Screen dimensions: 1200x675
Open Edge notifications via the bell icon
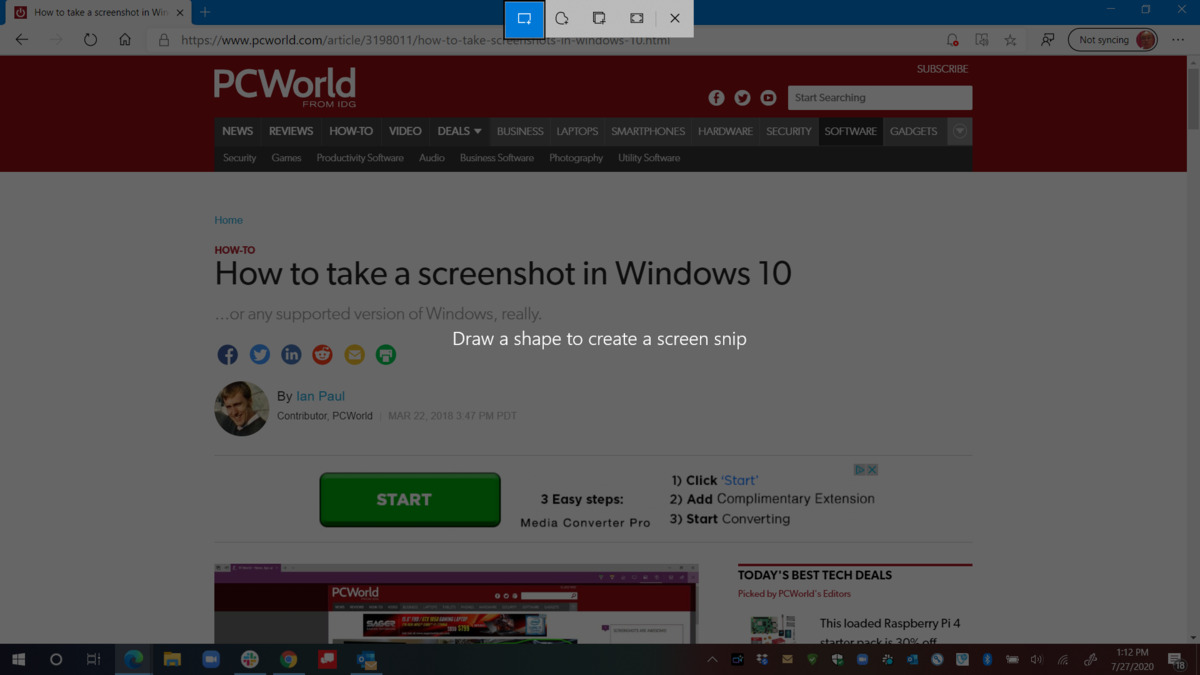[951, 40]
